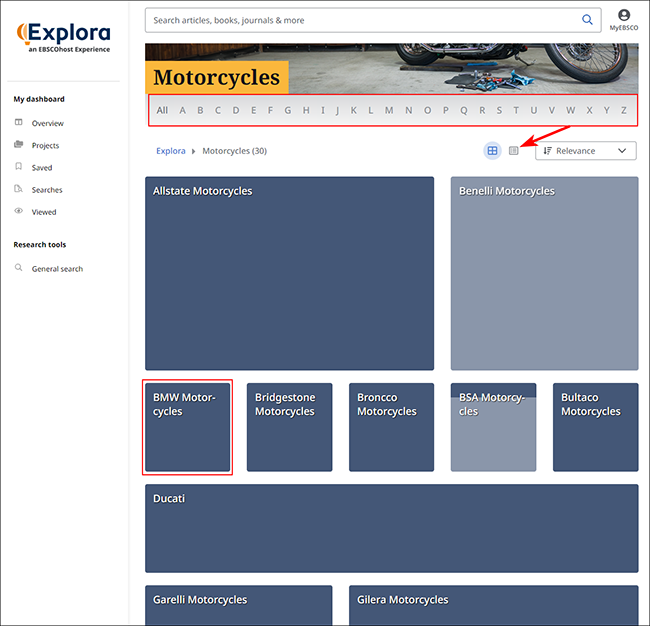Viewport: 650px width, 626px height.
Task: Click the Saved bookmark icon
Action: pyautogui.click(x=19, y=167)
